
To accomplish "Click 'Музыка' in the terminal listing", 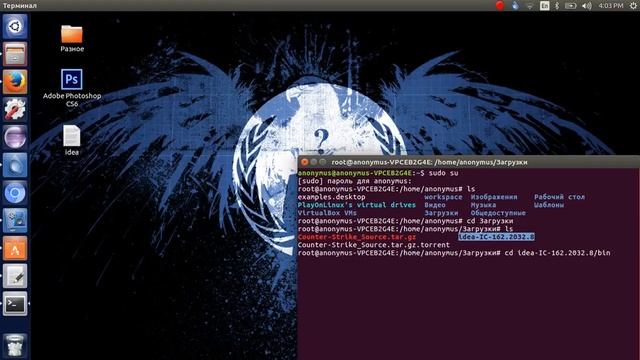I will point(483,205).
